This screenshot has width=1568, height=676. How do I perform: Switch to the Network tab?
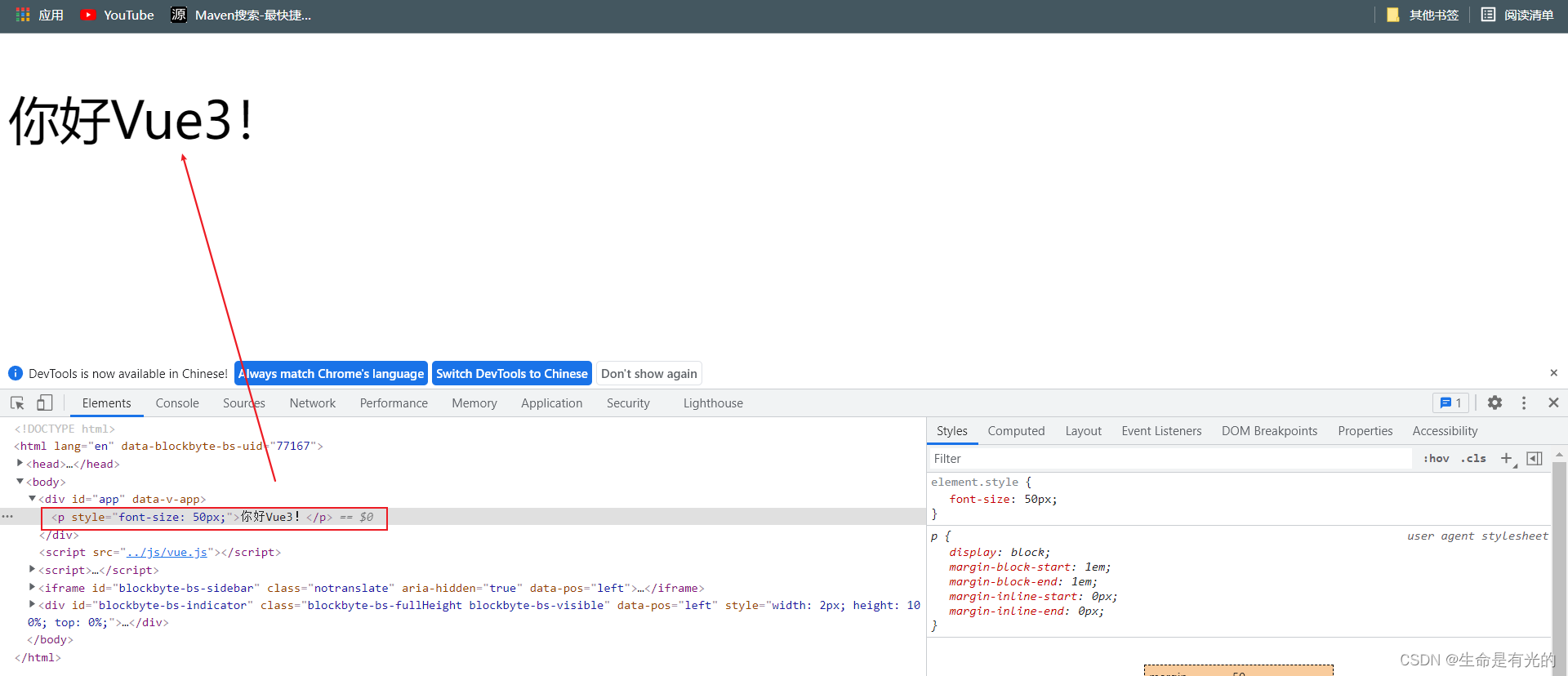[x=313, y=403]
